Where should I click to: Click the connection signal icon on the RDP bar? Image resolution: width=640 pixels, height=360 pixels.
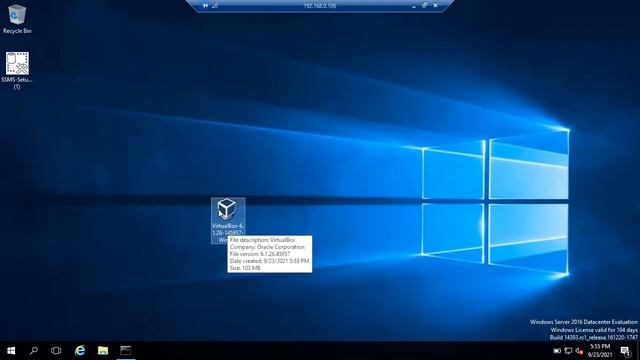215,6
